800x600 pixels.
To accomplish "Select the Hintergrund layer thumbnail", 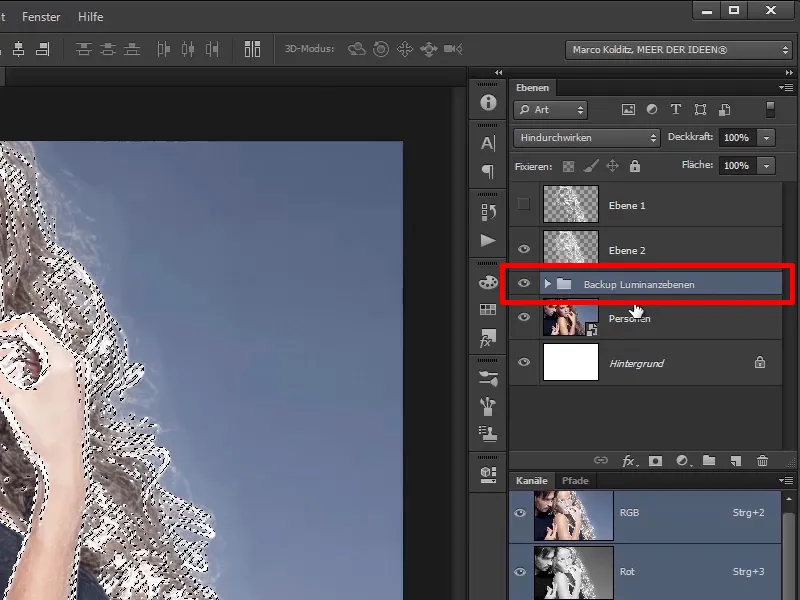I will pyautogui.click(x=571, y=362).
